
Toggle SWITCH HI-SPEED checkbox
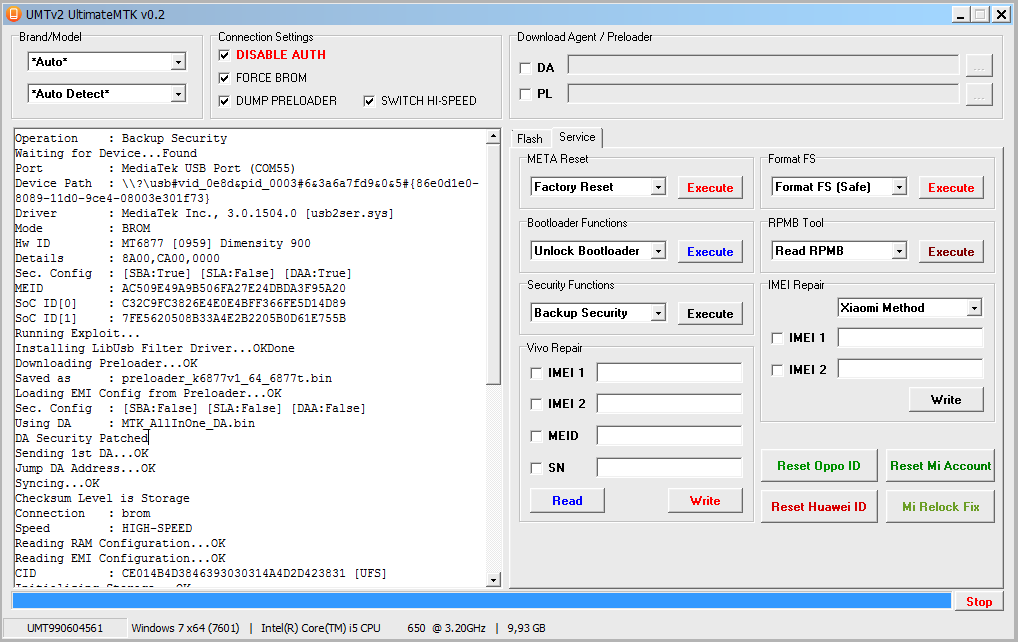[369, 101]
